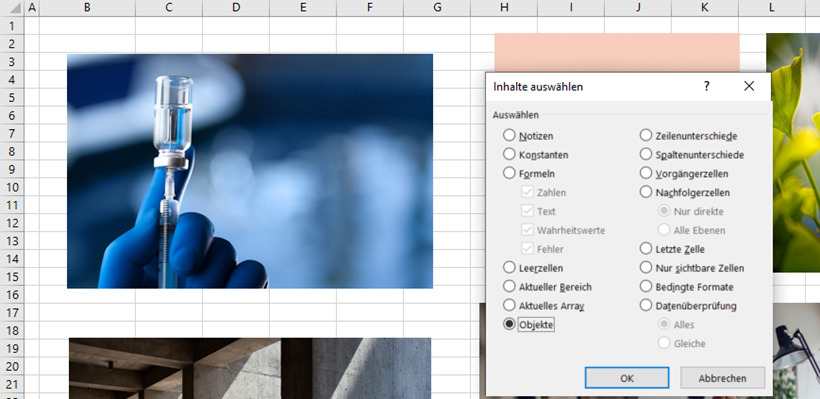The width and height of the screenshot is (820, 399).
Task: Click column header D
Action: coord(236,7)
